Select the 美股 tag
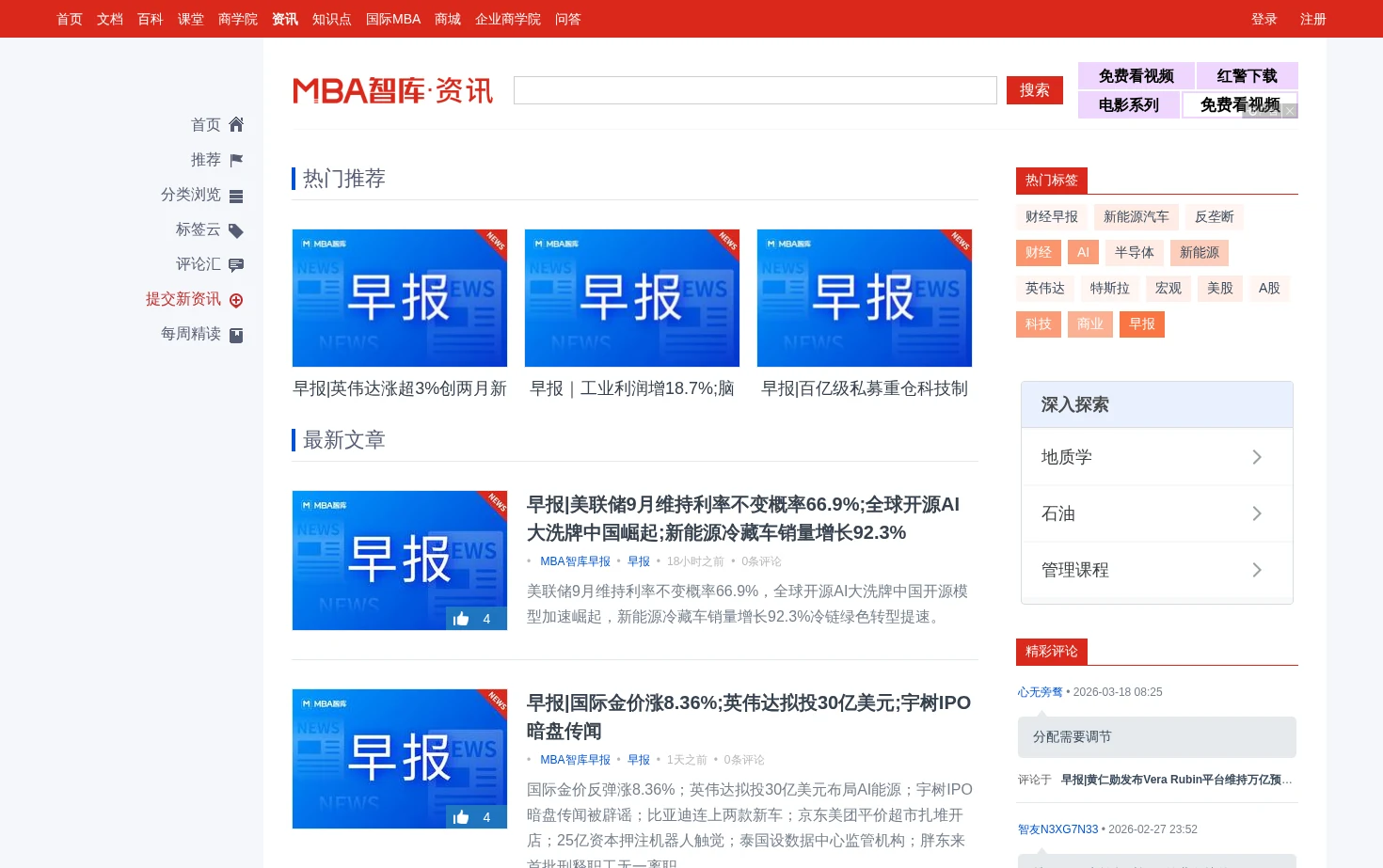This screenshot has width=1383, height=868. (x=1220, y=289)
